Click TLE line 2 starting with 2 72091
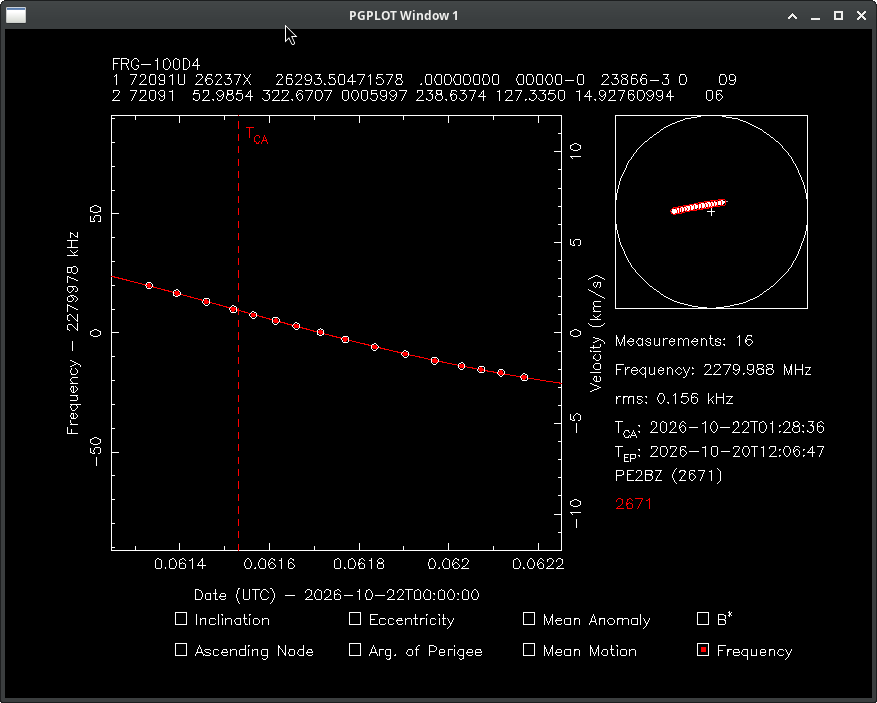 (x=417, y=96)
